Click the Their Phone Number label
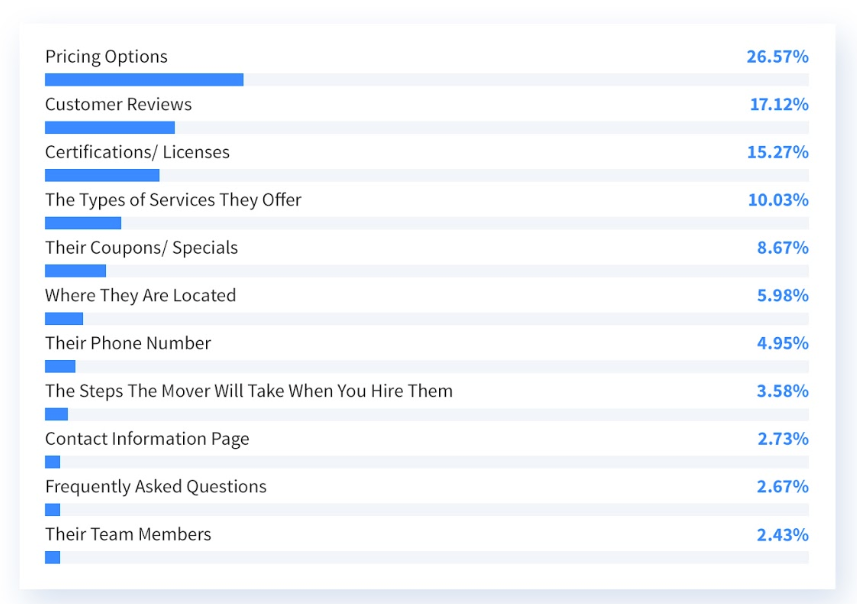Image resolution: width=857 pixels, height=604 pixels. point(128,343)
